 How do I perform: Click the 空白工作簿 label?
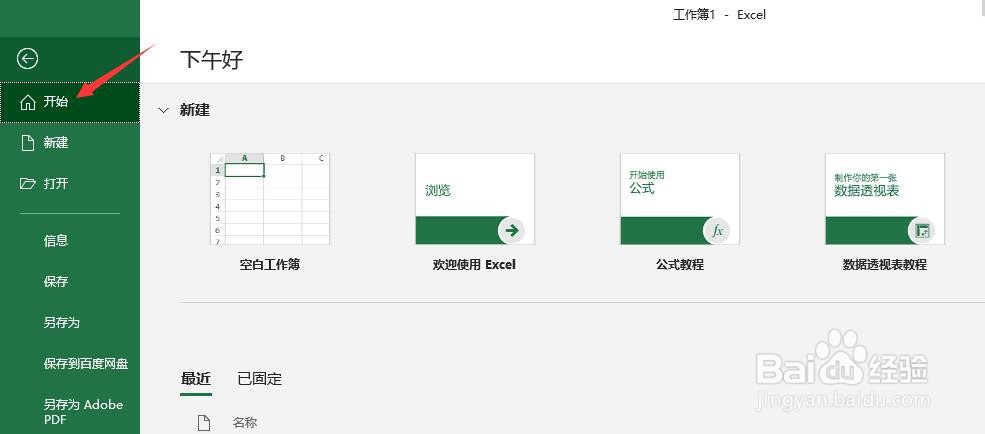[269, 264]
